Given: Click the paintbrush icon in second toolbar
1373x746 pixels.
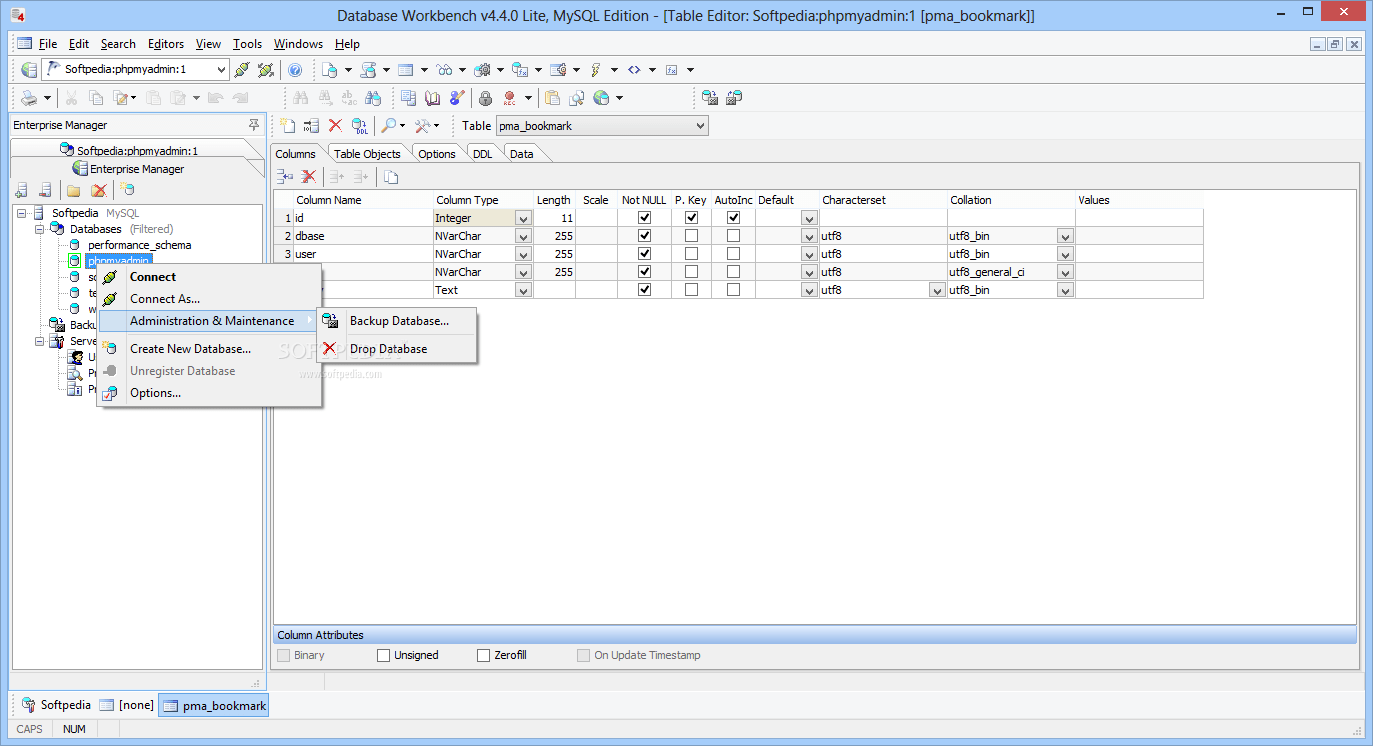Looking at the screenshot, I should pyautogui.click(x=456, y=98).
